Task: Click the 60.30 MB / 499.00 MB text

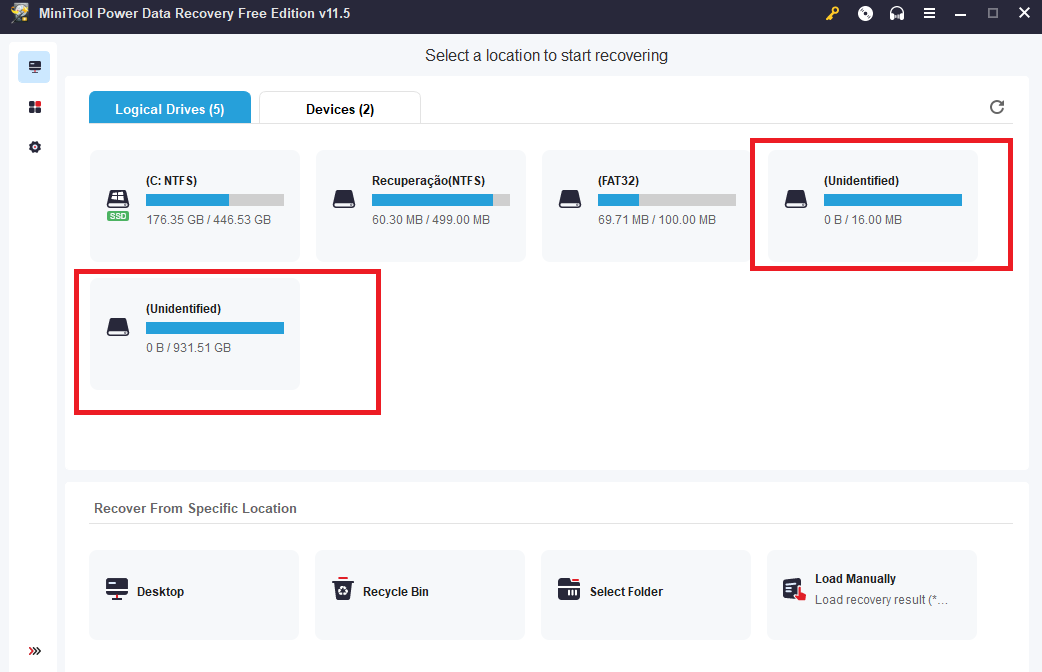Action: [x=431, y=219]
